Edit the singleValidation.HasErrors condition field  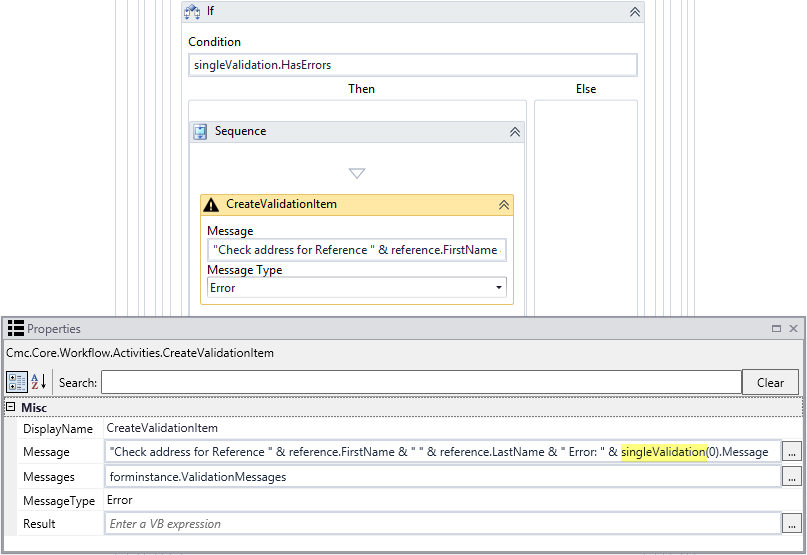[413, 65]
